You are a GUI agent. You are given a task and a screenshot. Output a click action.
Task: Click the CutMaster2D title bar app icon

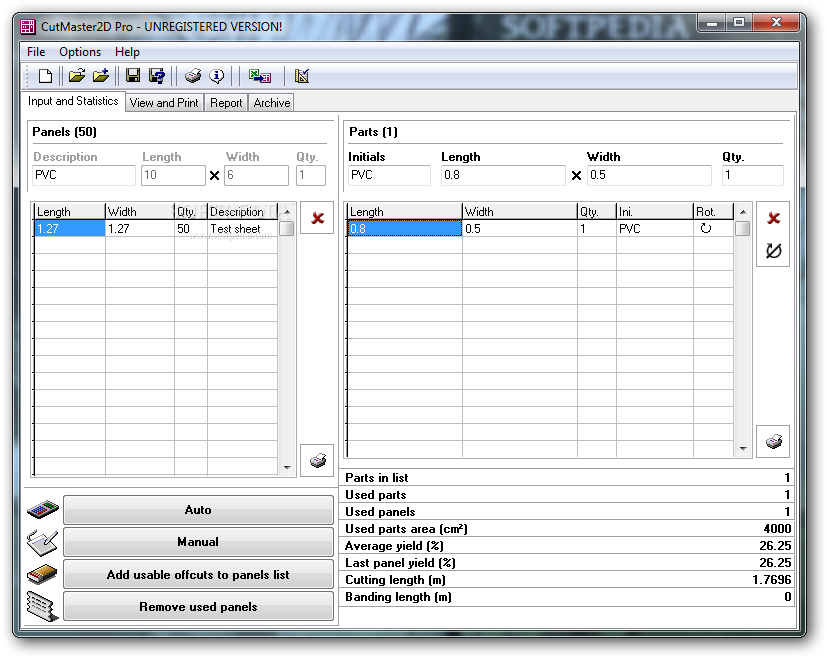click(x=28, y=26)
